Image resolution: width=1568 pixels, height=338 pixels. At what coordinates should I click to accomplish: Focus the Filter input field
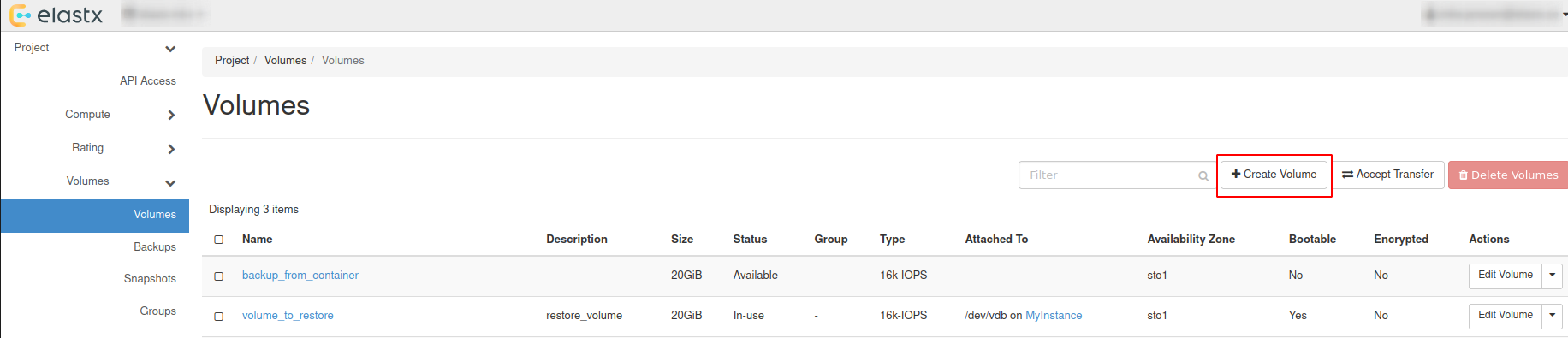pos(1116,175)
